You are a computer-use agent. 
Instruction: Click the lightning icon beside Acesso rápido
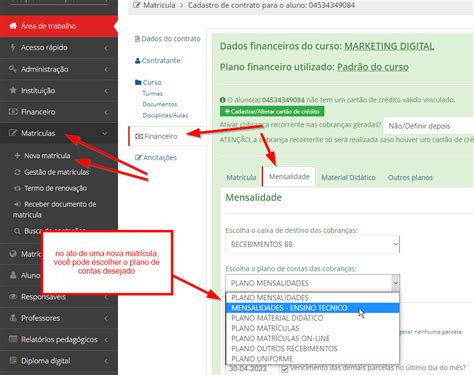(x=13, y=47)
